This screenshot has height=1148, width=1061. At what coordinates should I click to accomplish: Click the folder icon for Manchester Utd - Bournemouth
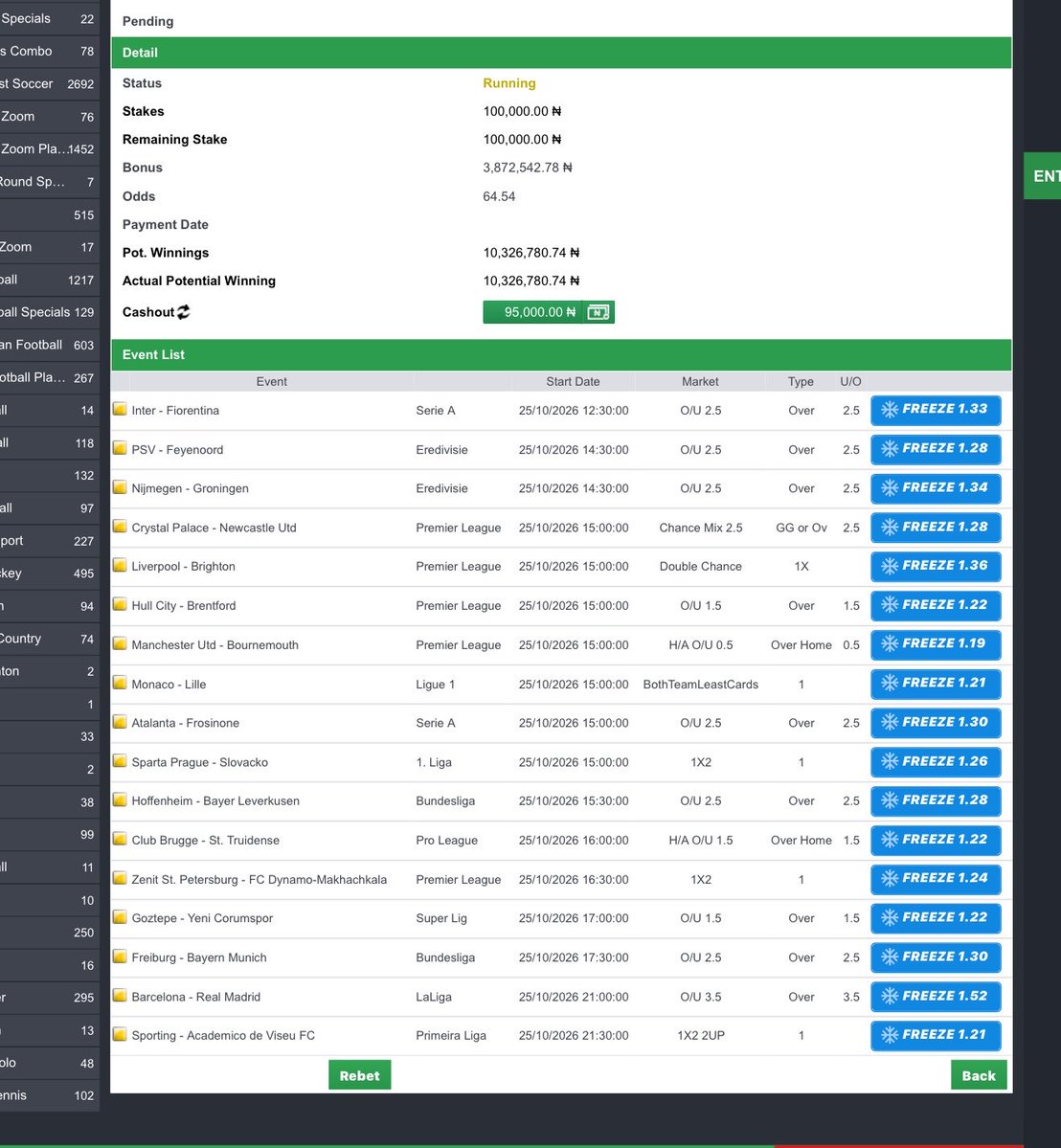point(120,643)
